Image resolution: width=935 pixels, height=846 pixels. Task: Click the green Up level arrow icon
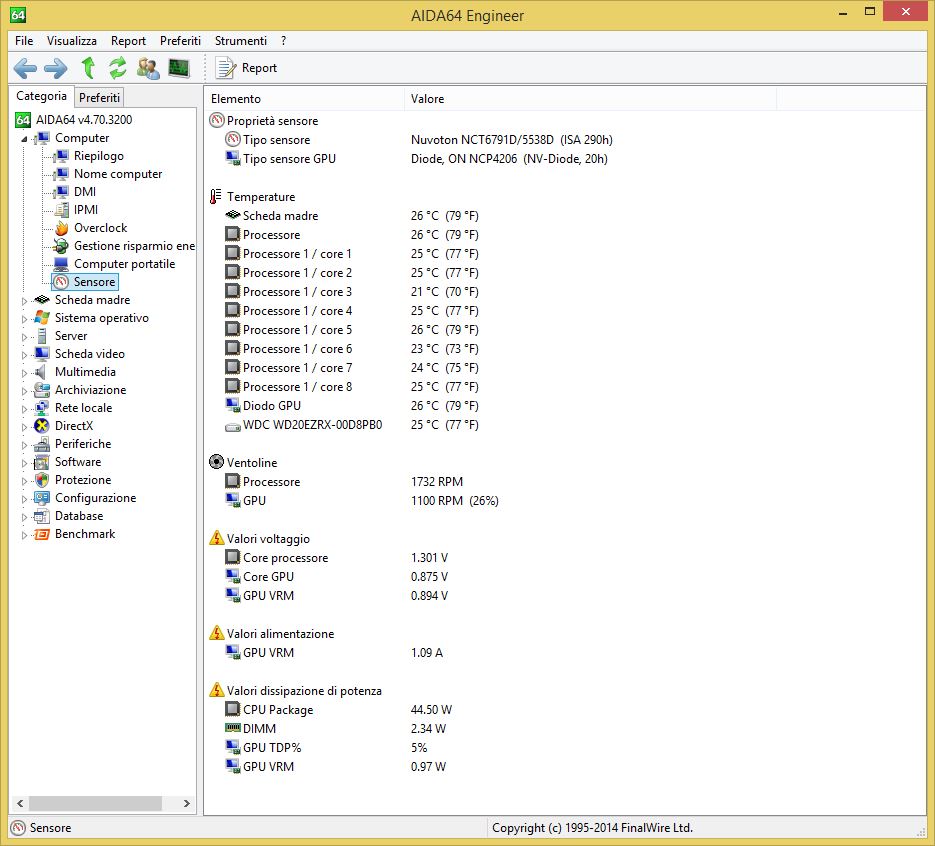[x=88, y=68]
